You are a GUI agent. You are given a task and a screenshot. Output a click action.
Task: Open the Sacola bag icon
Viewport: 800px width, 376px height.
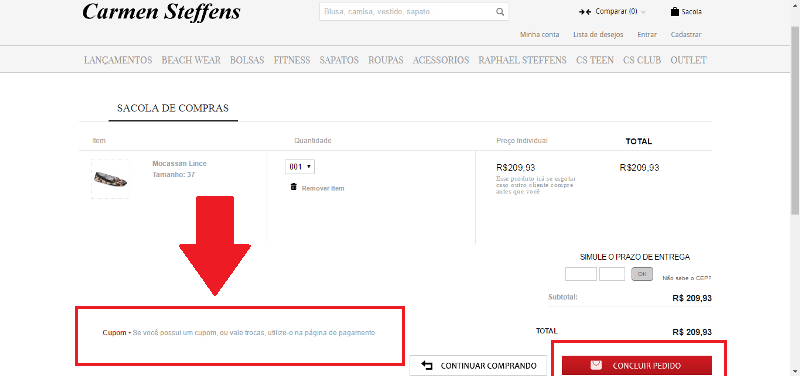pos(674,11)
